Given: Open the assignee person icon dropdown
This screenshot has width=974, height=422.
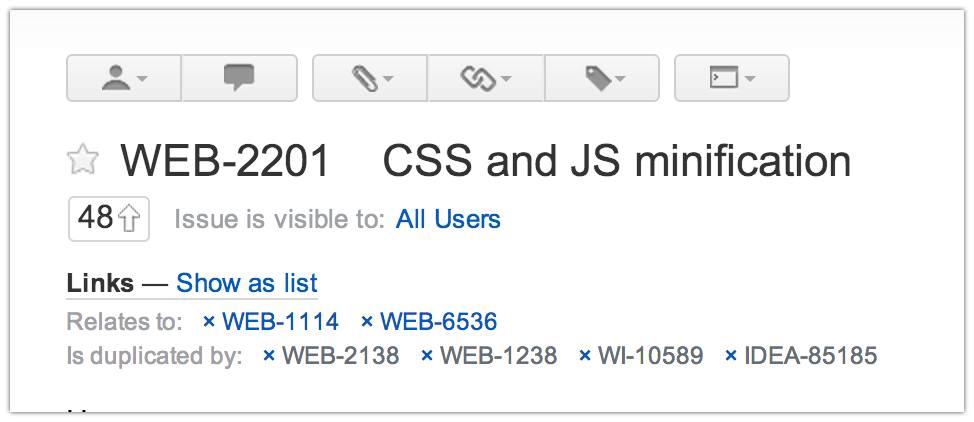Looking at the screenshot, I should (124, 78).
